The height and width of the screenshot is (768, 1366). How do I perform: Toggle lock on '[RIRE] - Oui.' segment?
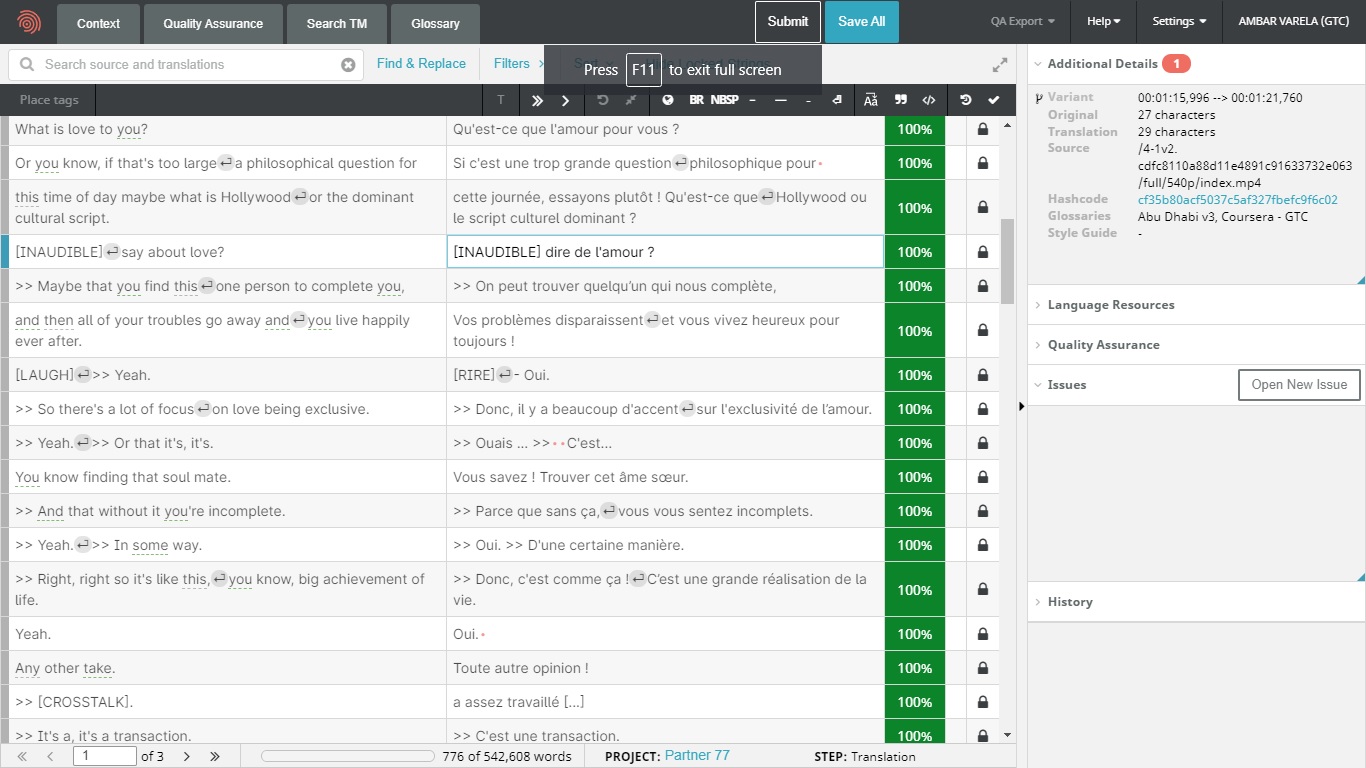coord(982,375)
